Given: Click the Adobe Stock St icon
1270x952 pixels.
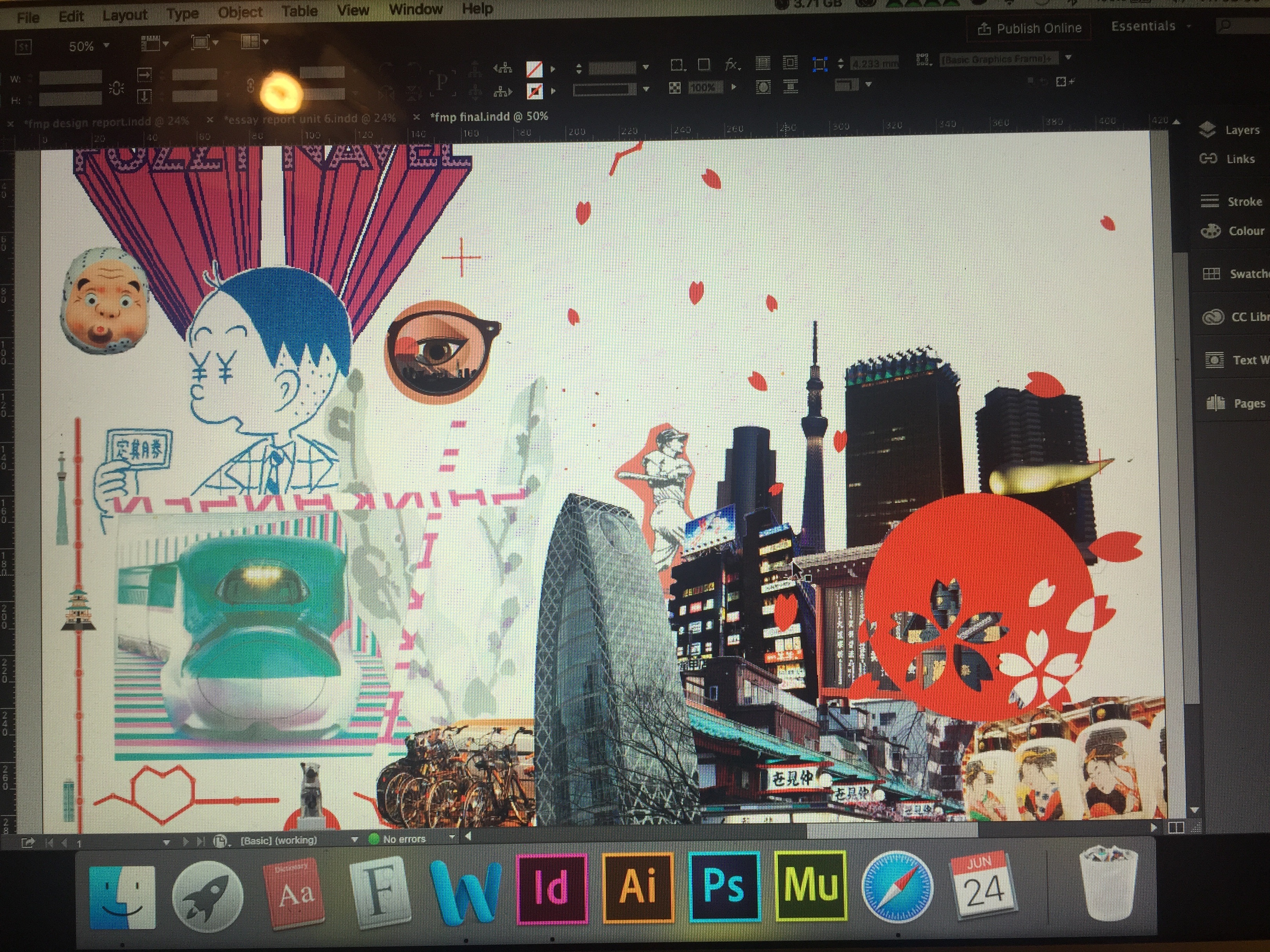Looking at the screenshot, I should point(23,47).
